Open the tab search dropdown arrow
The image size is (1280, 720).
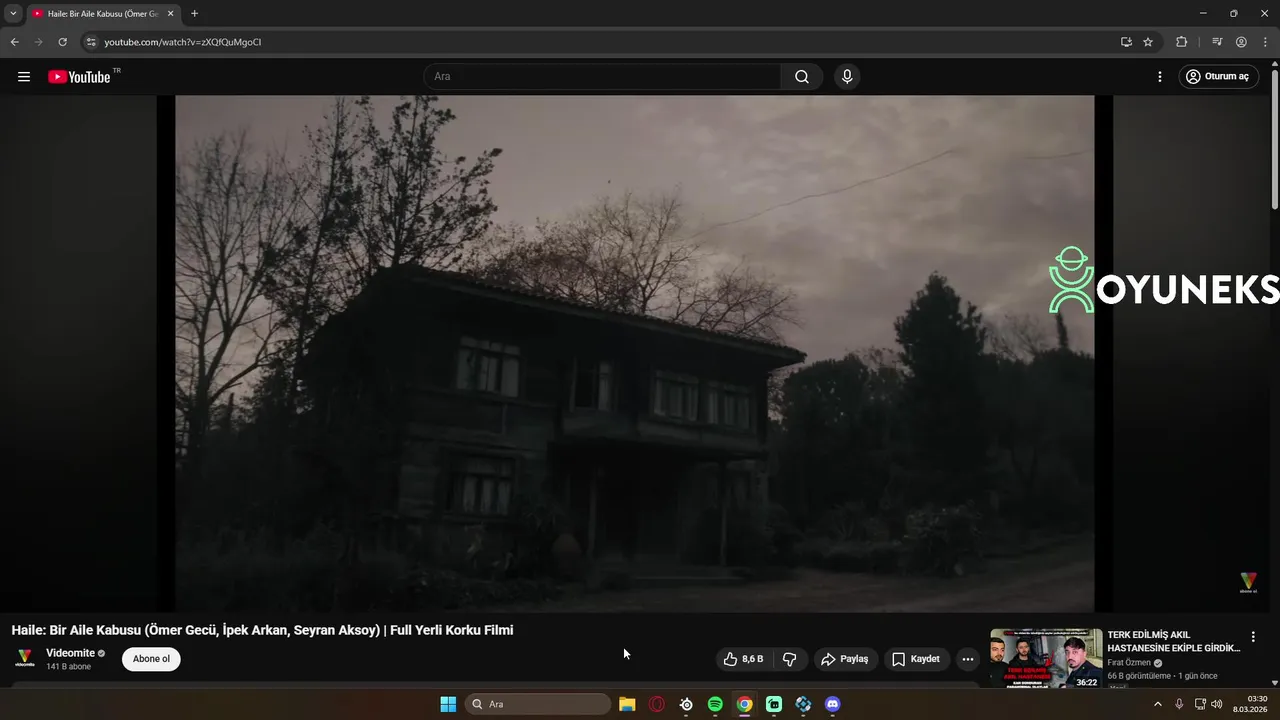tap(13, 13)
